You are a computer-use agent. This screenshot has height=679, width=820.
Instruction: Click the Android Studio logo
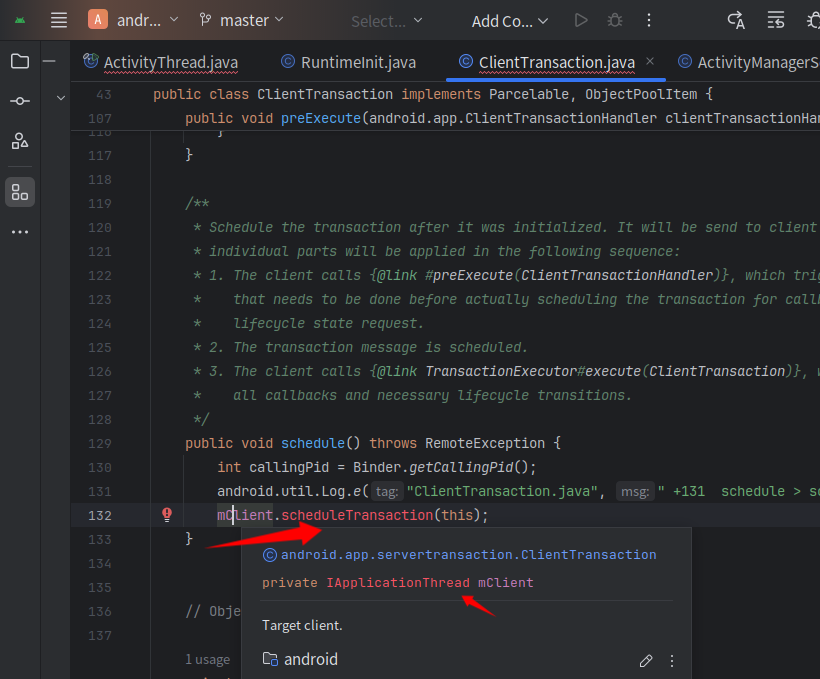tap(19, 20)
